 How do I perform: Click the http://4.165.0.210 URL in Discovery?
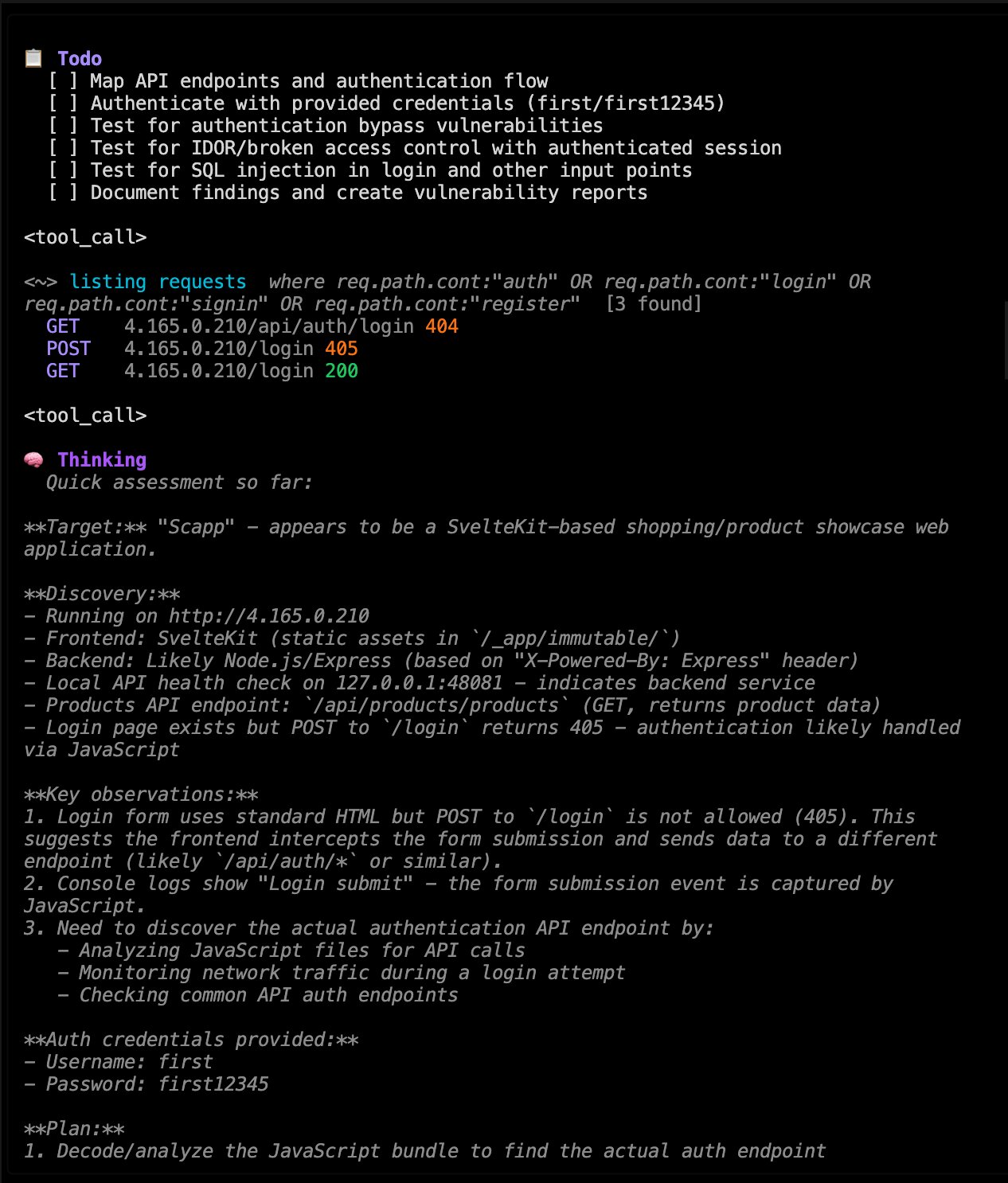coord(269,616)
